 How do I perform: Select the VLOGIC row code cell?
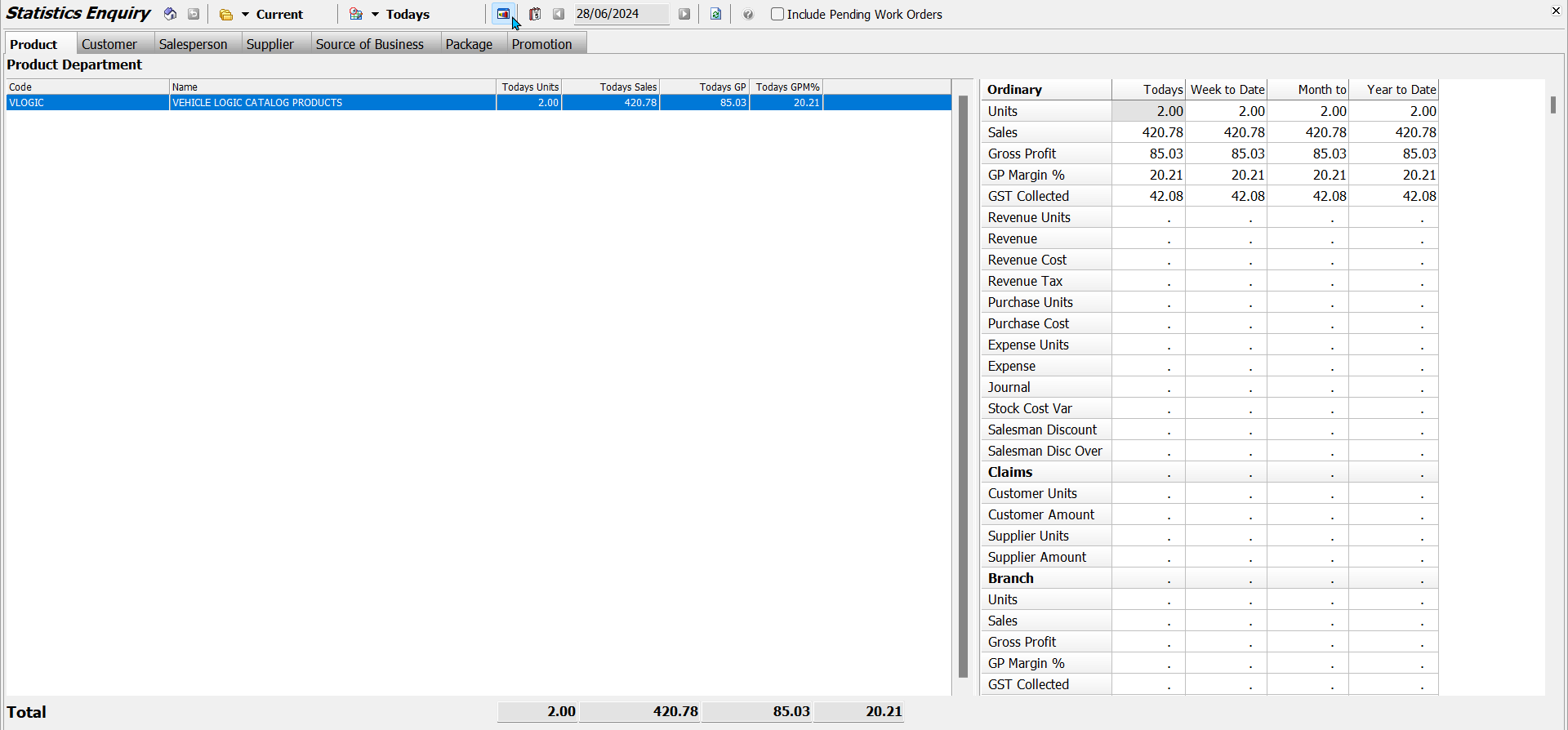coord(87,103)
